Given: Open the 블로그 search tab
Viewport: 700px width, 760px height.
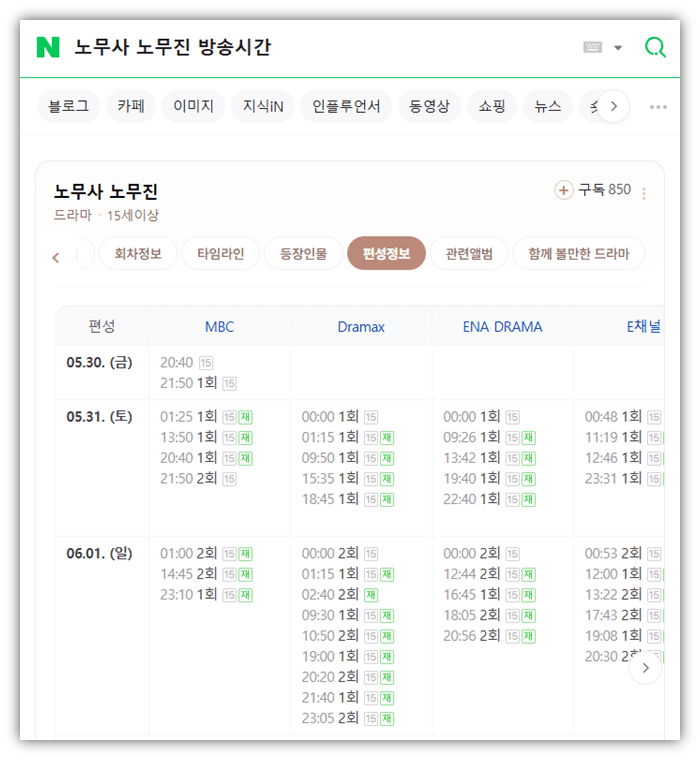Looking at the screenshot, I should pos(68,106).
